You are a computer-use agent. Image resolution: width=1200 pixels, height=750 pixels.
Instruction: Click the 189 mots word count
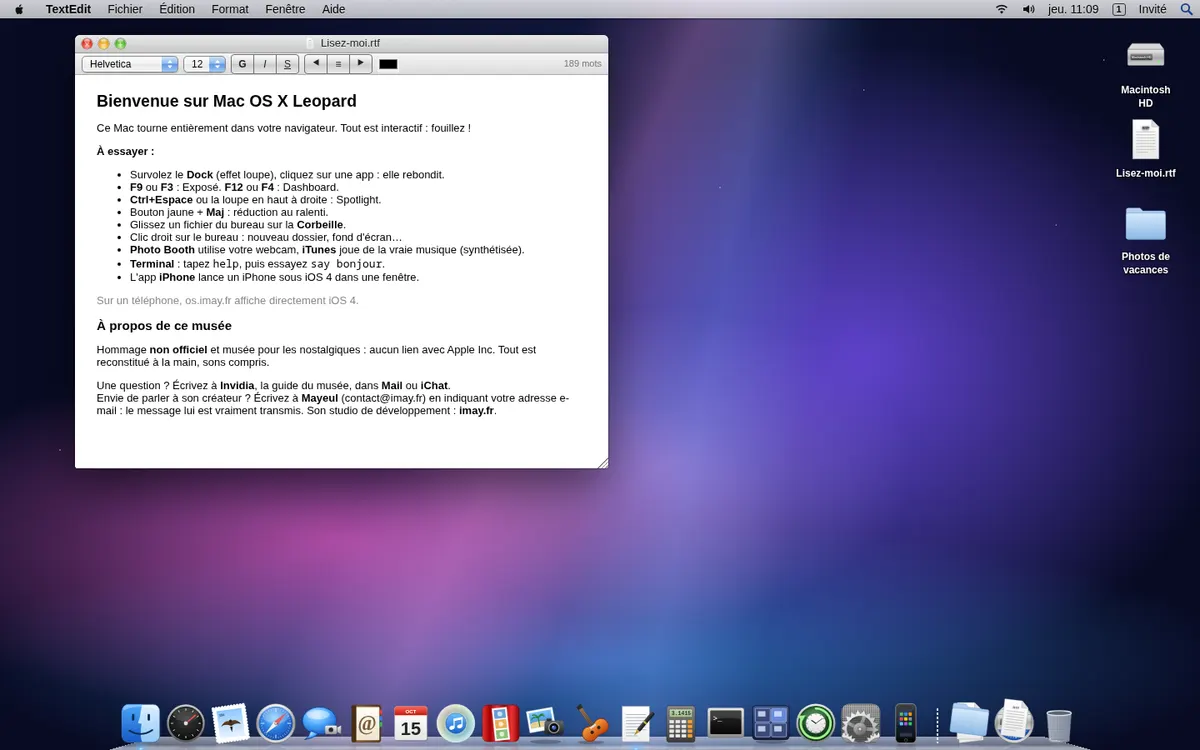tap(583, 64)
